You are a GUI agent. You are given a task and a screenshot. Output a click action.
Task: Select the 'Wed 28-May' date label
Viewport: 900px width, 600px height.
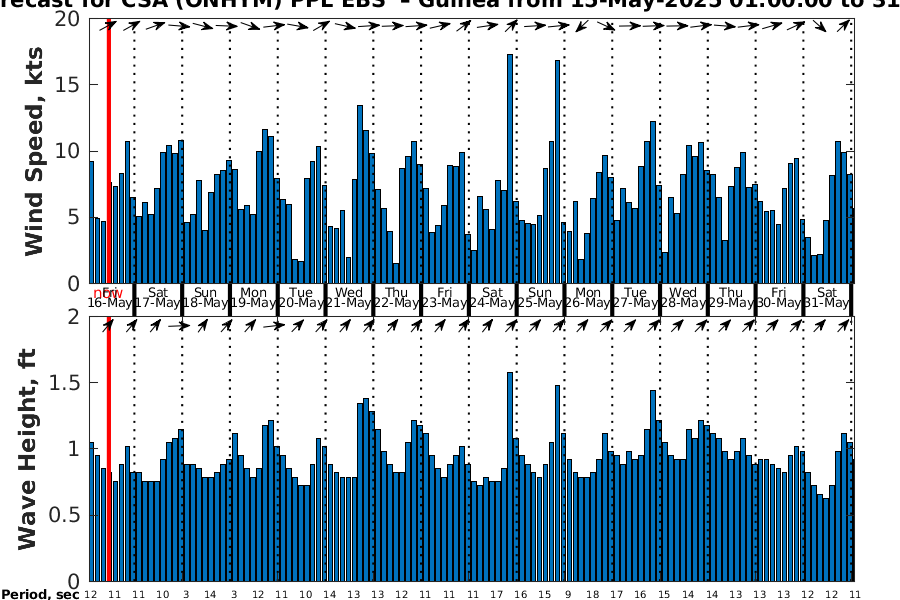click(683, 297)
